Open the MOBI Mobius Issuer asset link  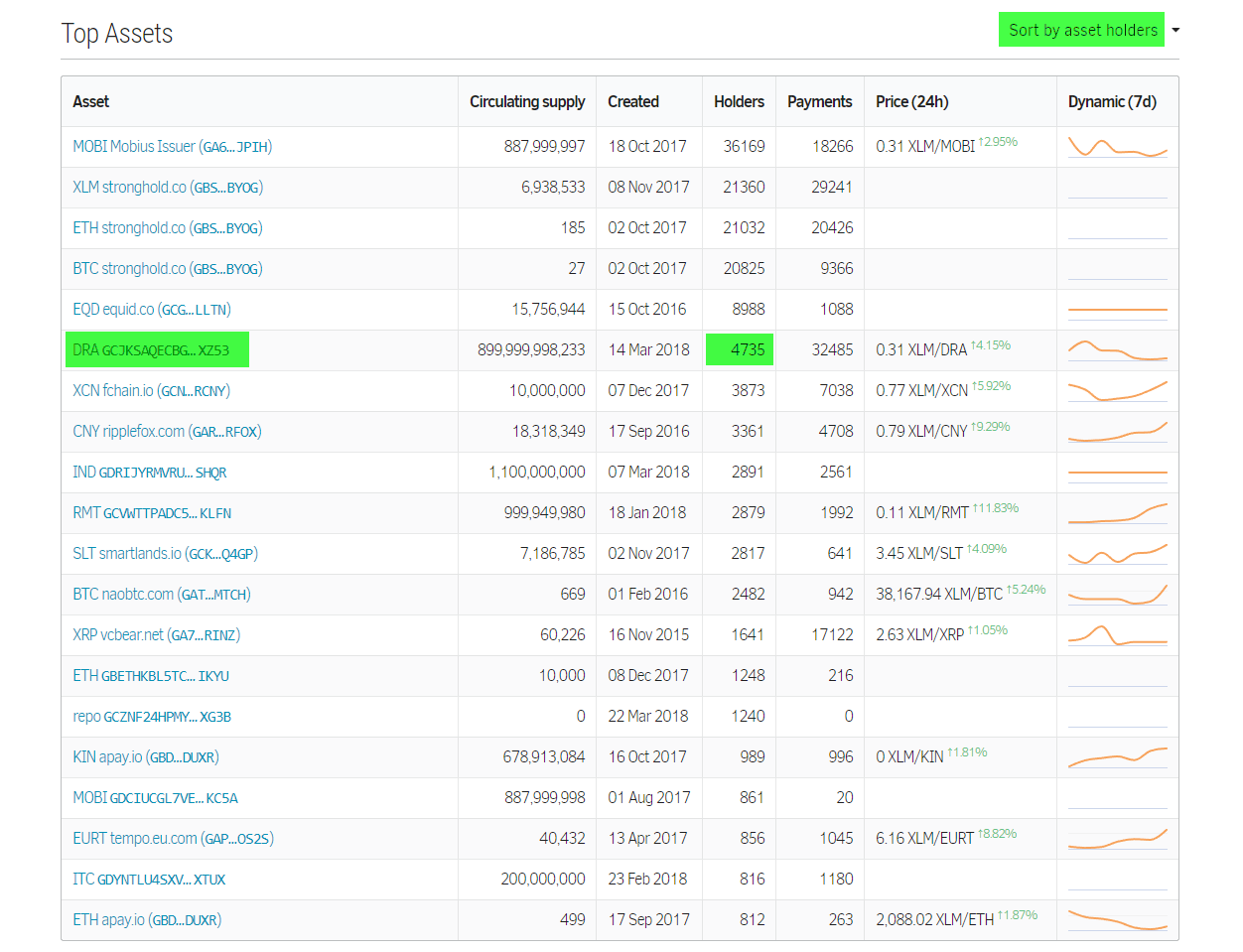(x=172, y=147)
